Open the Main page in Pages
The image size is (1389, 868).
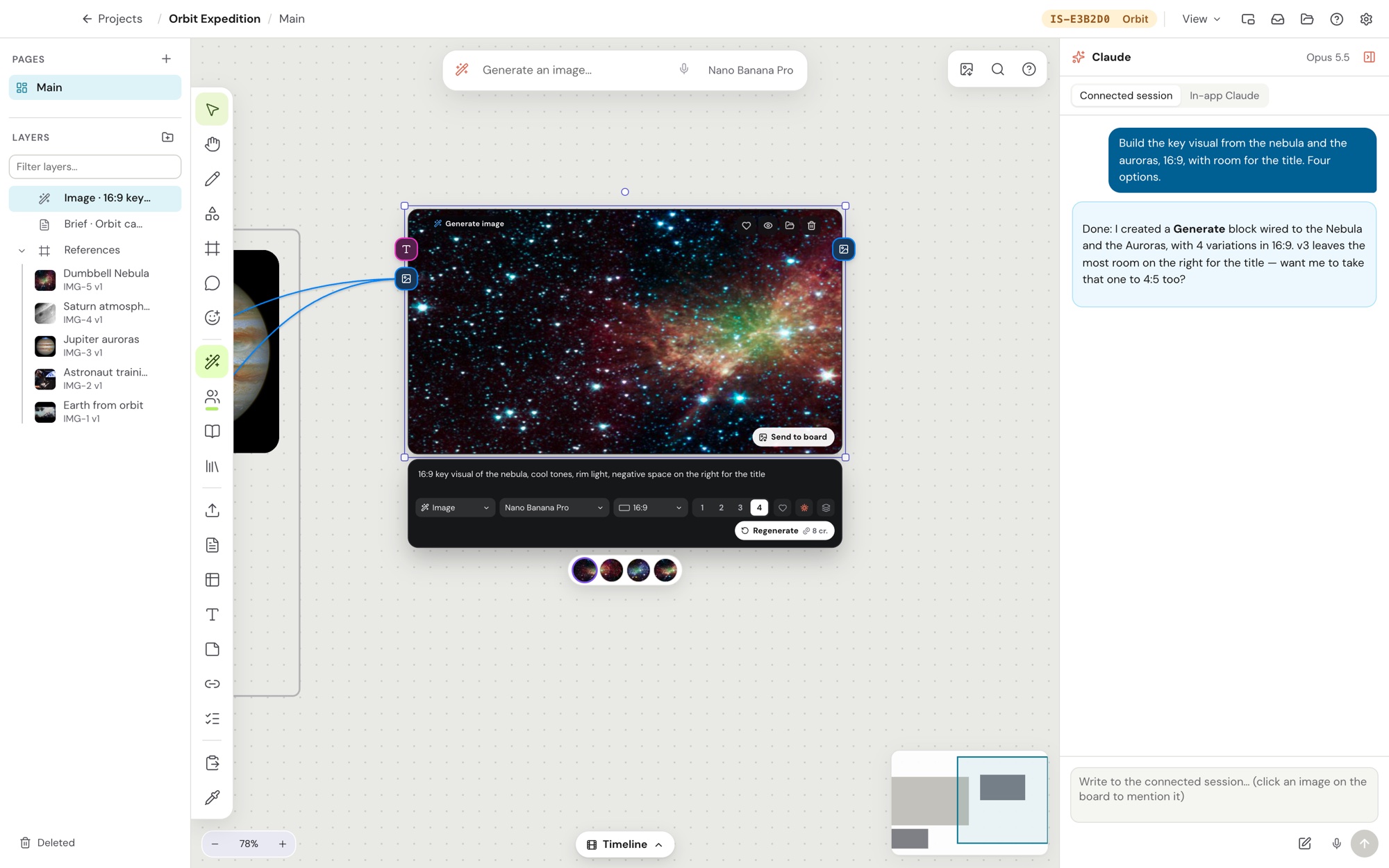tap(95, 87)
